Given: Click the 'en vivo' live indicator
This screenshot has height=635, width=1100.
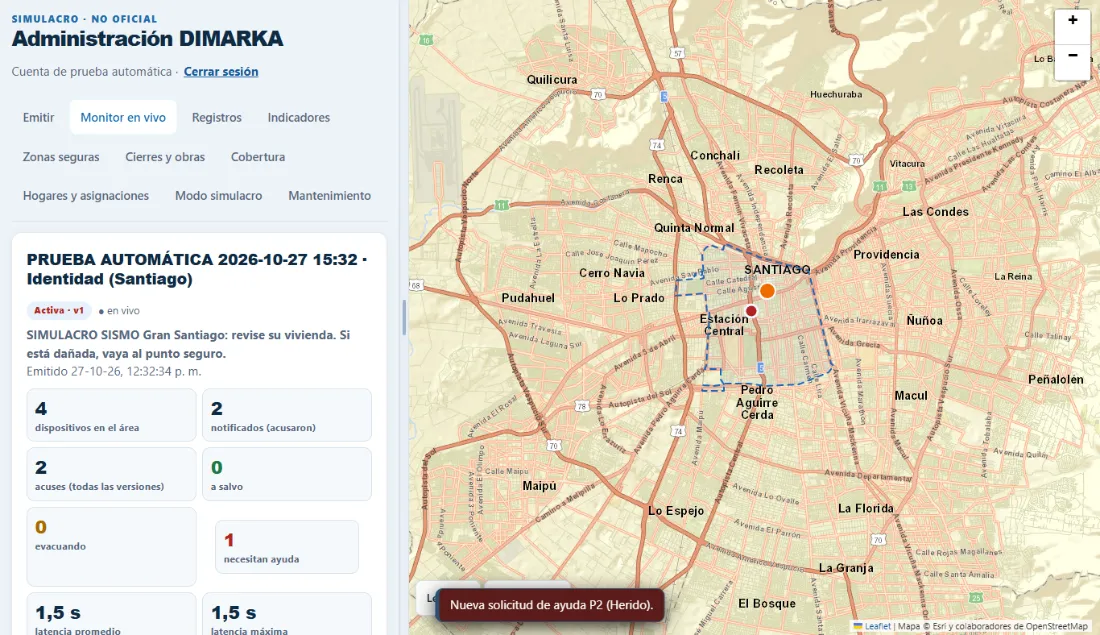Looking at the screenshot, I should (x=119, y=311).
